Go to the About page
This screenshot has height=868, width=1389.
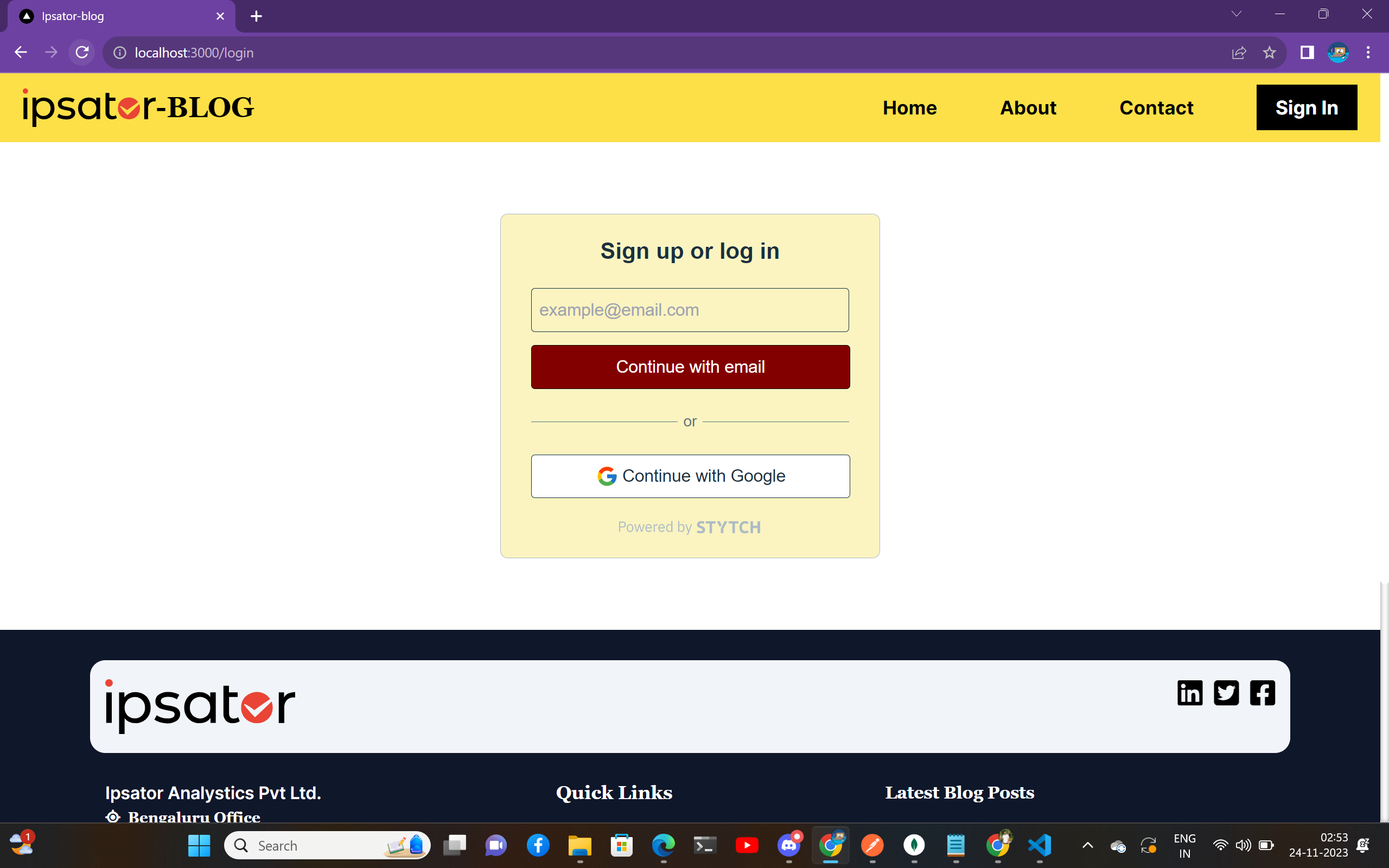click(1028, 107)
